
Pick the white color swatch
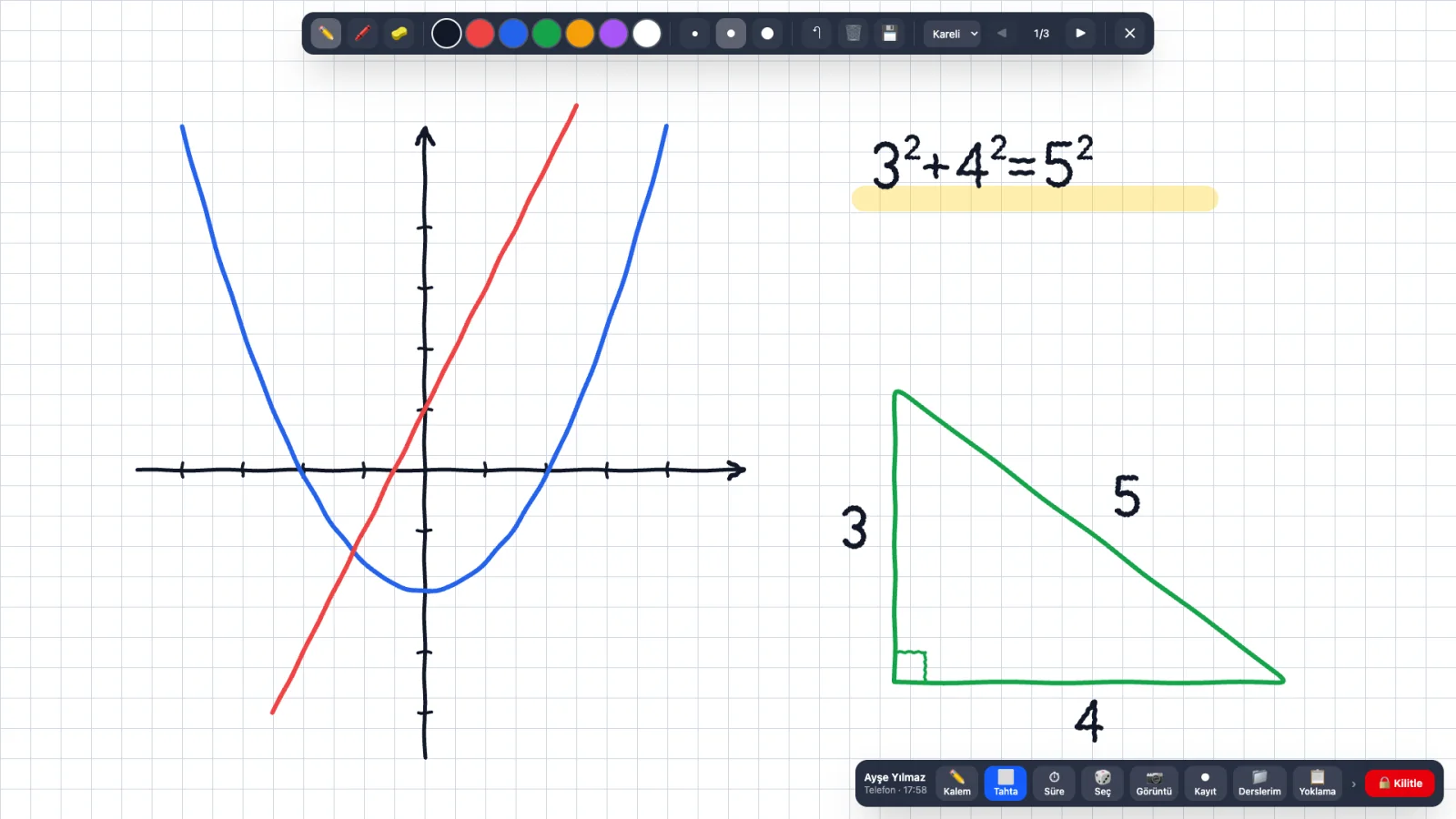click(647, 34)
